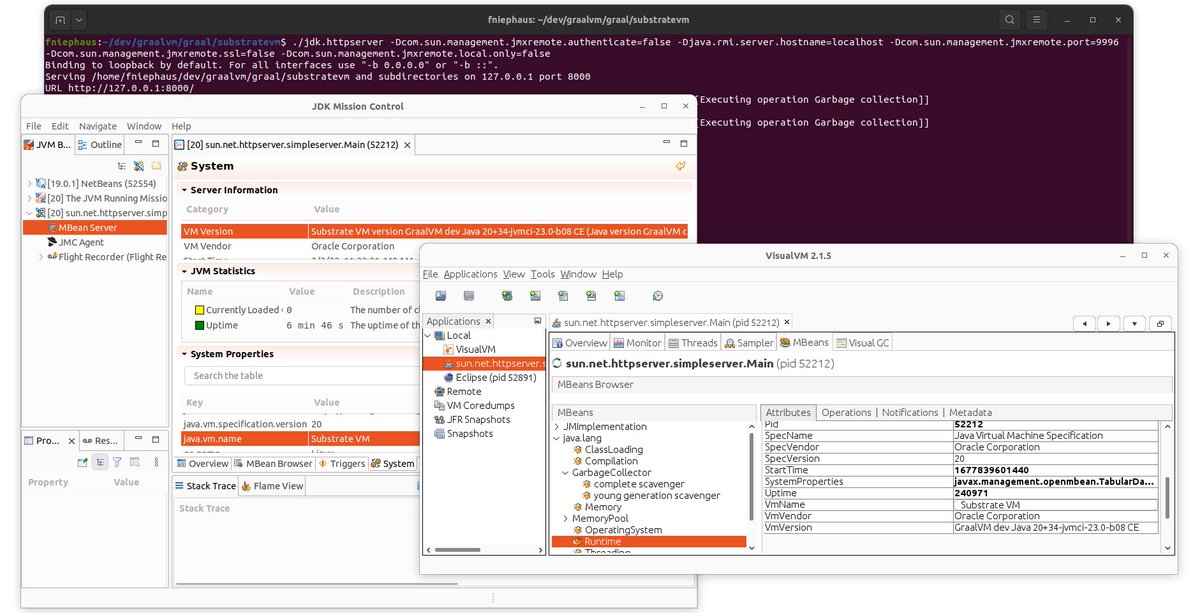The width and height of the screenshot is (1200, 613).
Task: Select OperatingSystem MBean in VisualVM
Action: 616,530
